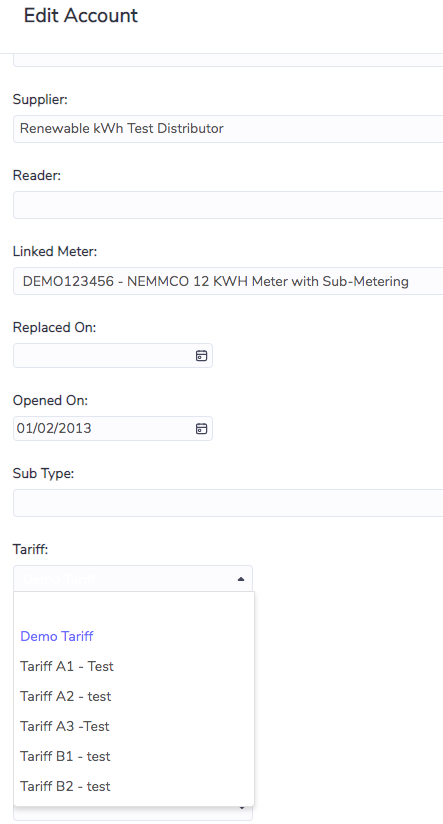
Task: Focus the empty Sub Type field
Action: (x=228, y=503)
